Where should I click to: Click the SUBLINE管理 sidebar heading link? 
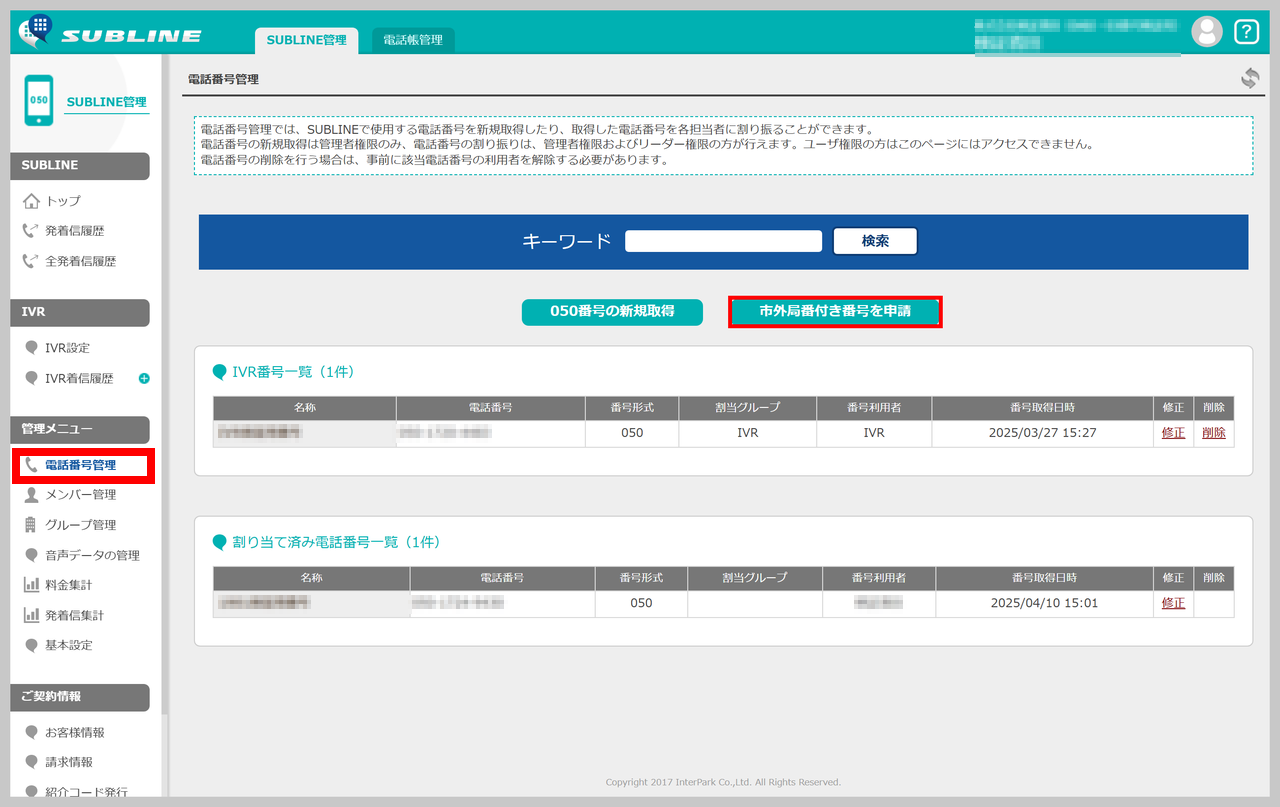pos(106,102)
